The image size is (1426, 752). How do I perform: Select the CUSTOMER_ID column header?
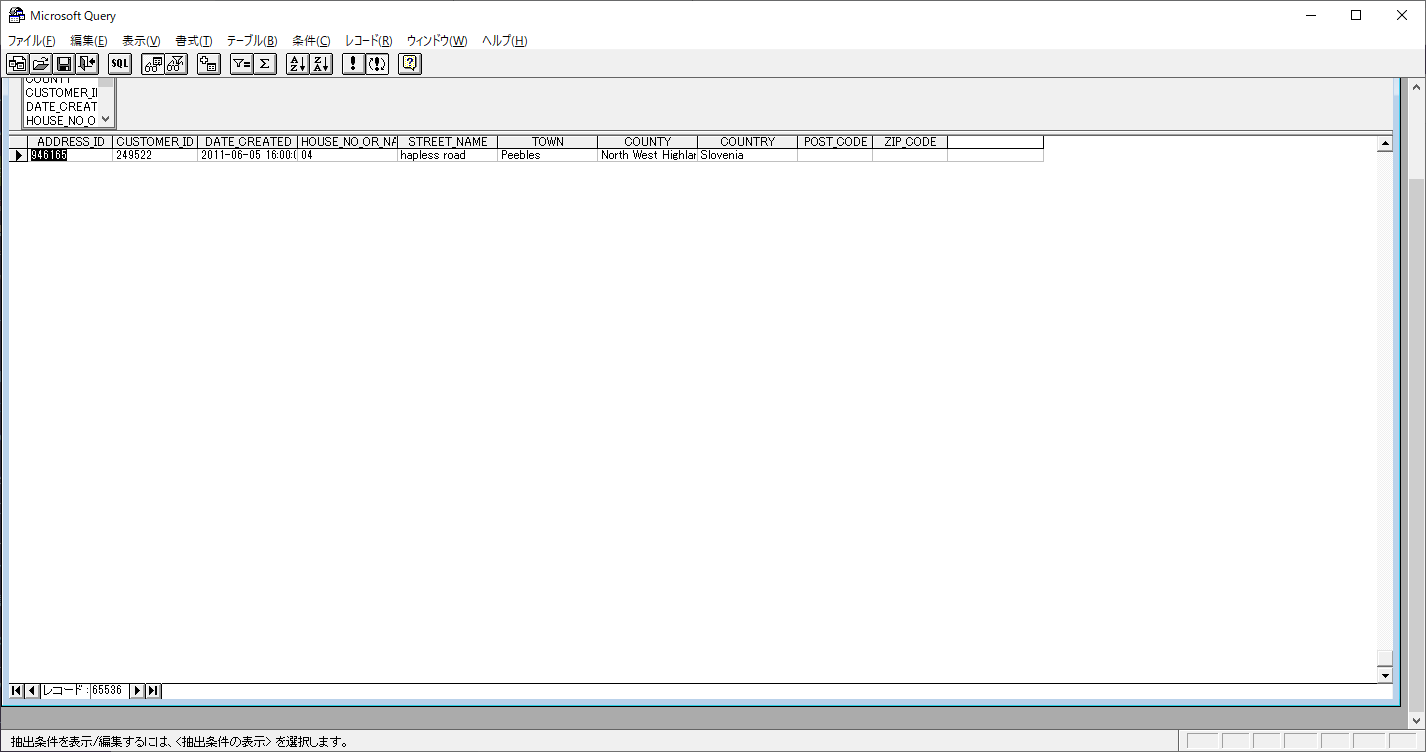click(155, 142)
